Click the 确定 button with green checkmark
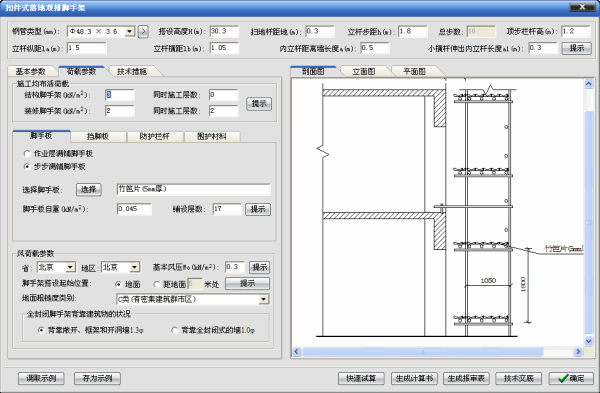The image size is (600, 393). (571, 378)
